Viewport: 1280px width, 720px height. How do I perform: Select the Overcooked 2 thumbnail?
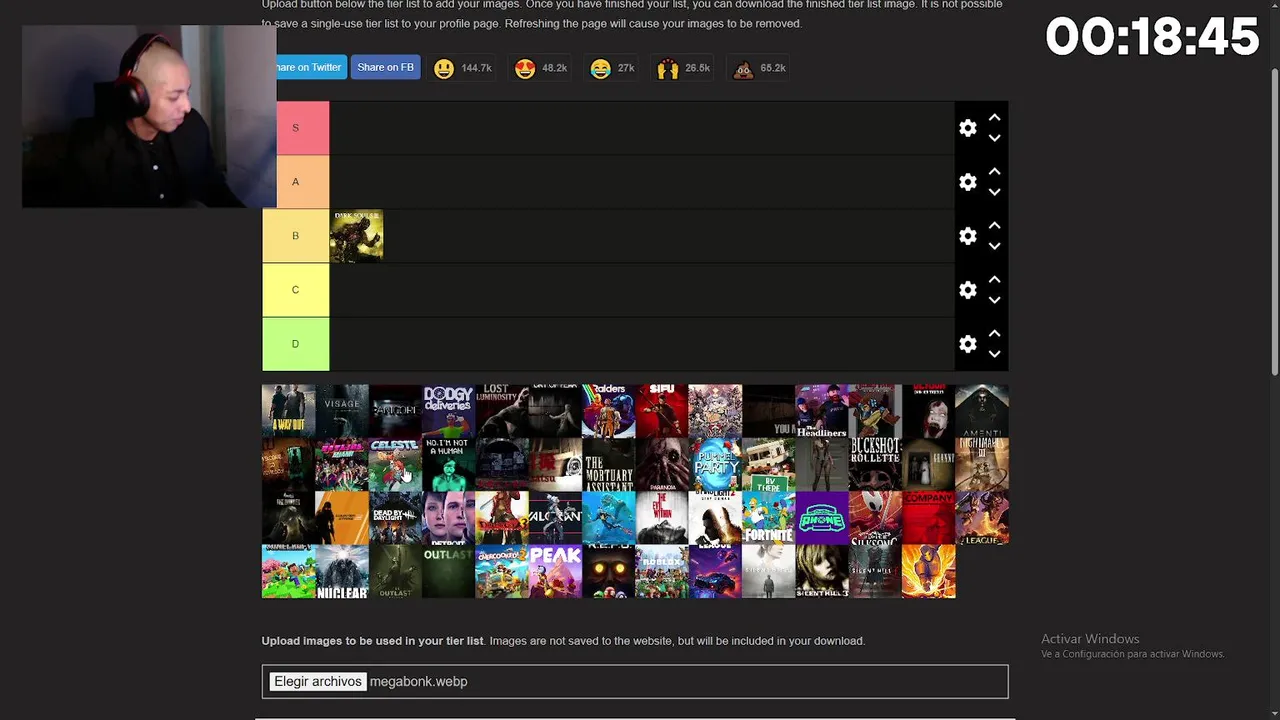(x=502, y=571)
